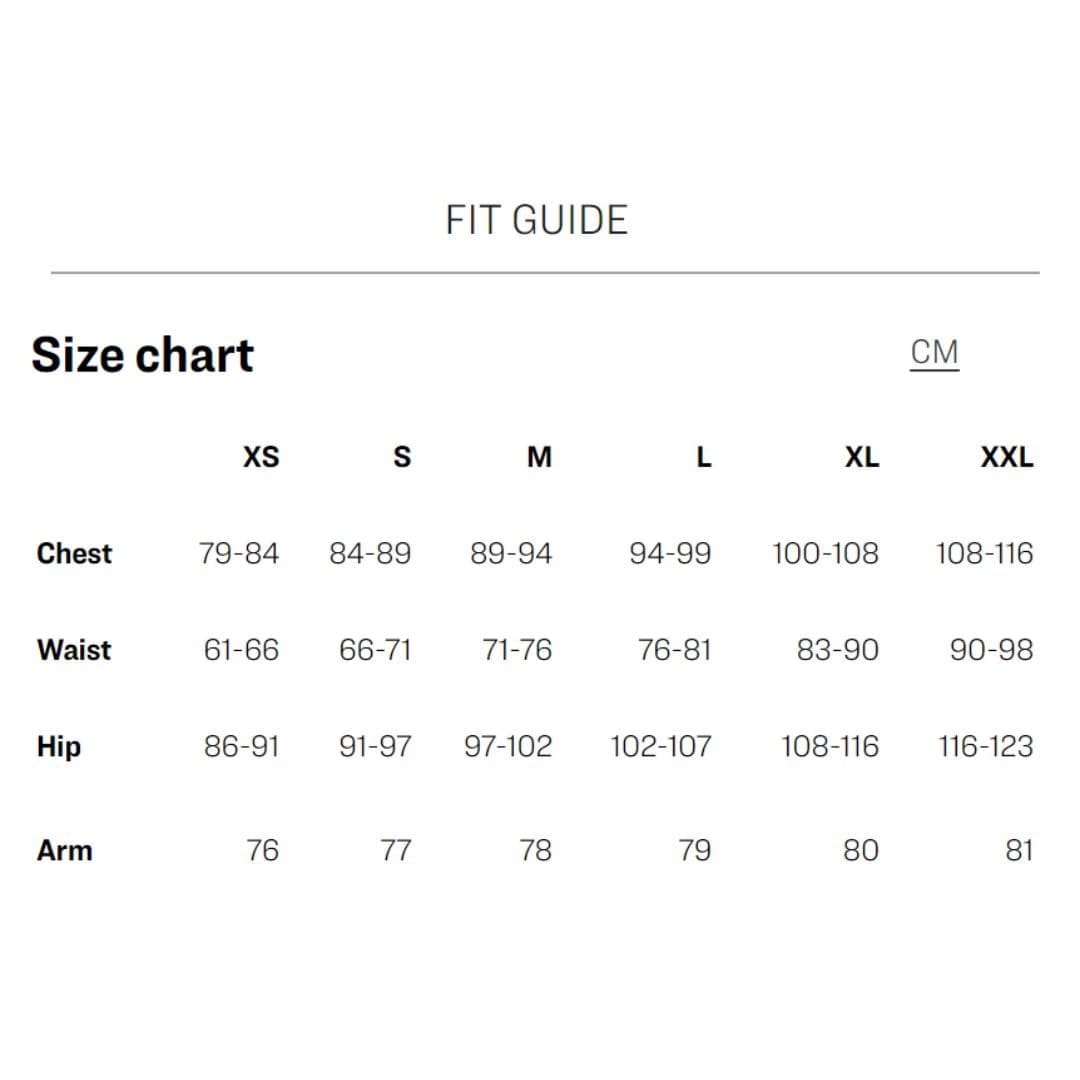Choose the XXL size column header
Screen dimensions: 1080x1080
coord(1006,458)
